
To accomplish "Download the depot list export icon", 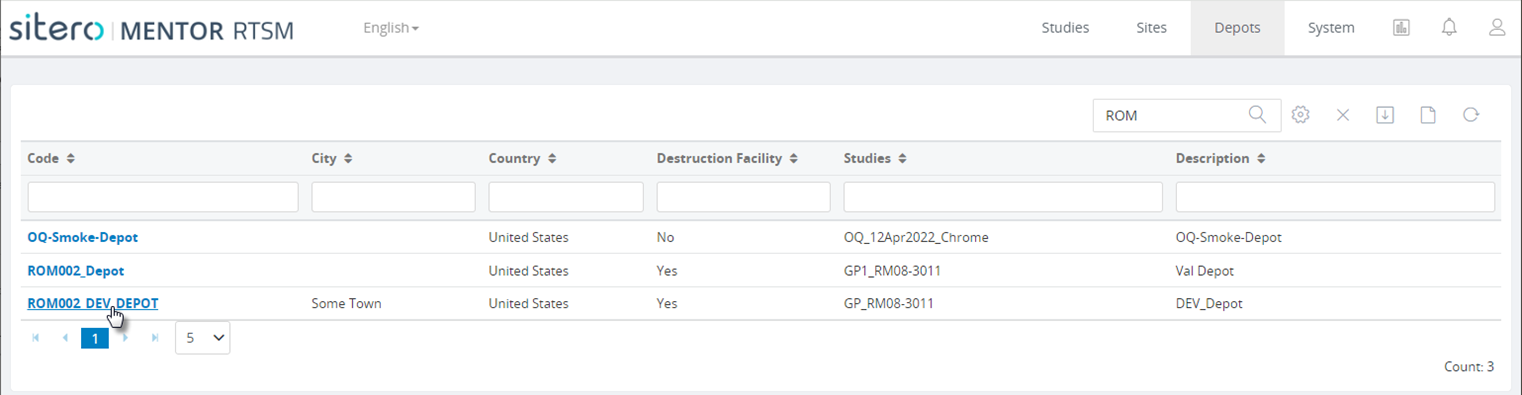I will 1385,115.
